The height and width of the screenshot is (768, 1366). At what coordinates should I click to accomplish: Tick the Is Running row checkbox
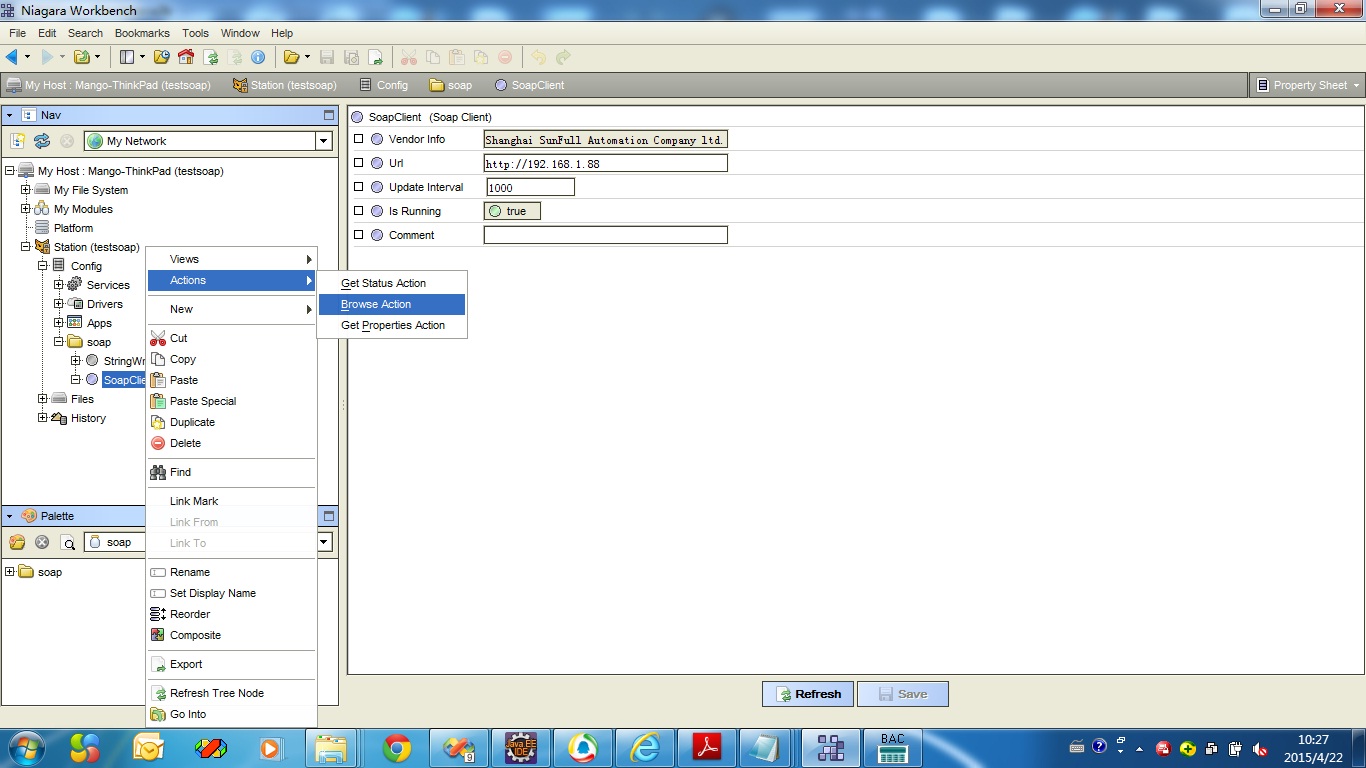pos(359,211)
